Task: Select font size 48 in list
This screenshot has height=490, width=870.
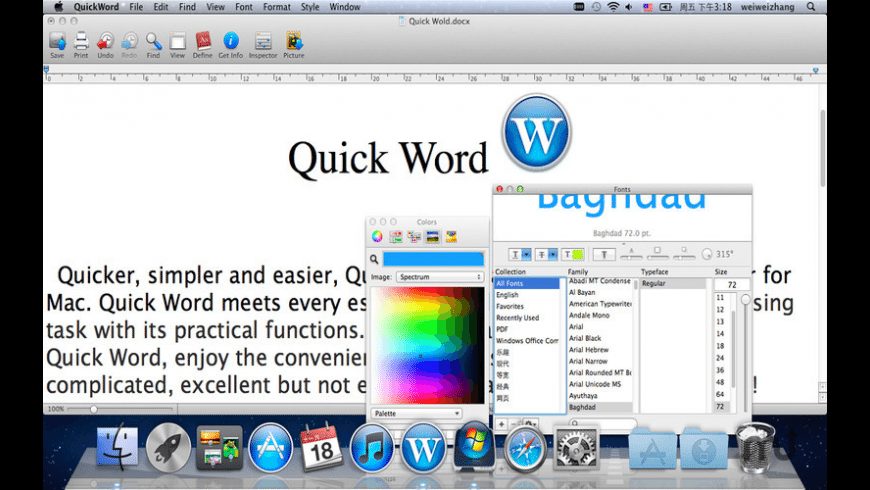Action: 720,382
